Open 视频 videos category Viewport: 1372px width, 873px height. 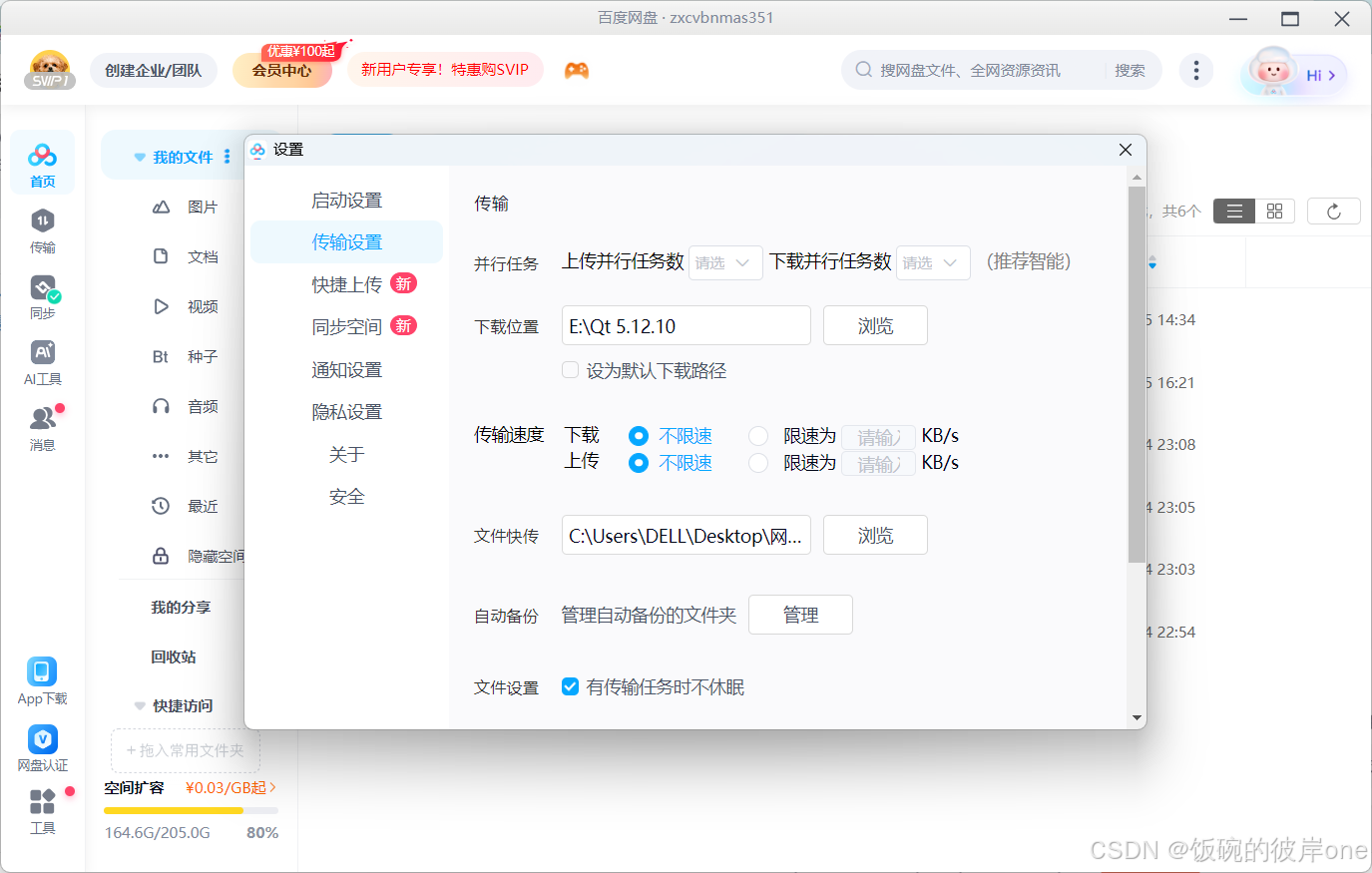pos(185,306)
